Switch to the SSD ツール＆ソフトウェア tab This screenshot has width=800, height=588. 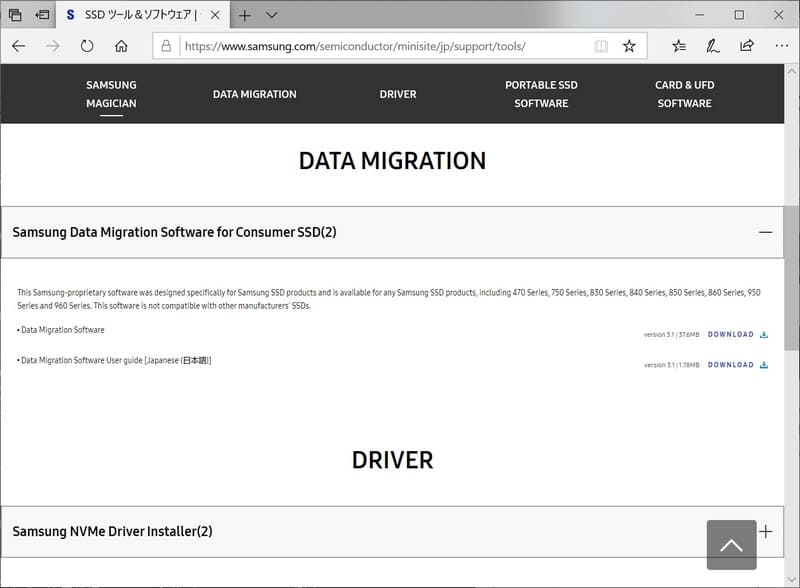(140, 15)
